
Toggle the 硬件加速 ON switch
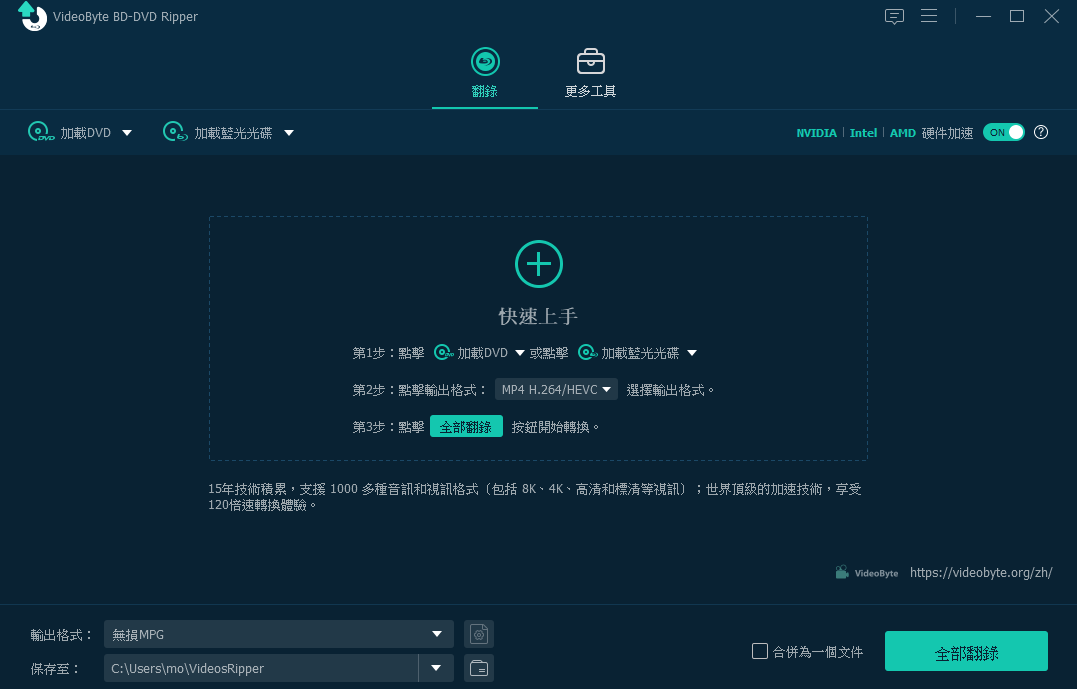pos(1004,132)
